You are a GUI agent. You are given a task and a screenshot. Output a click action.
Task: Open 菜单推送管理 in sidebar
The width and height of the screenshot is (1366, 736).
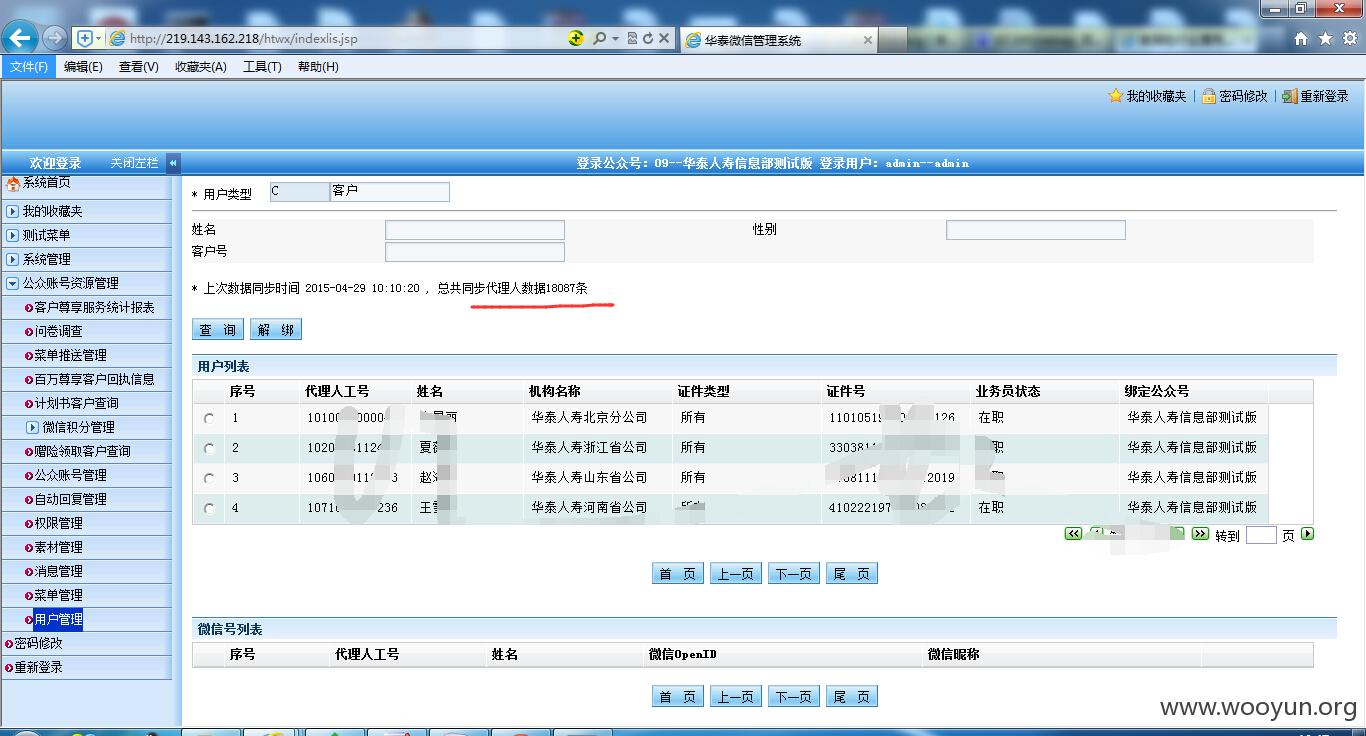coord(70,355)
